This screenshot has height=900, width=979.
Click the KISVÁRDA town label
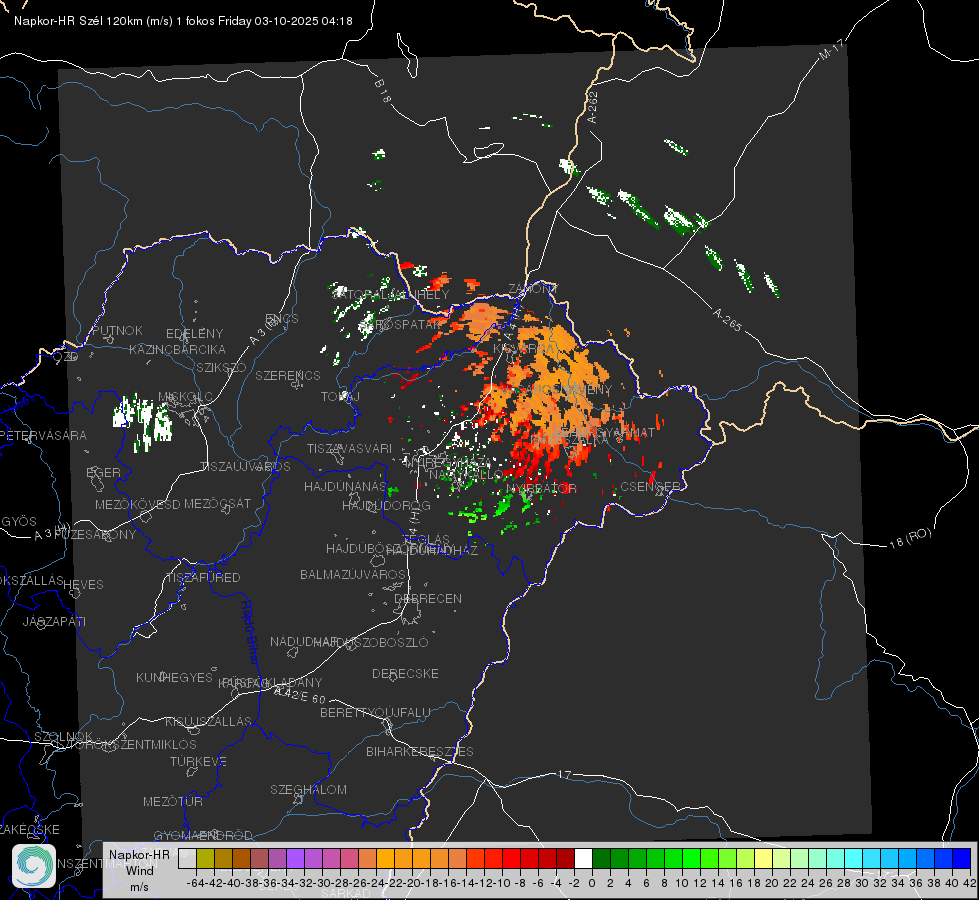(x=524, y=348)
